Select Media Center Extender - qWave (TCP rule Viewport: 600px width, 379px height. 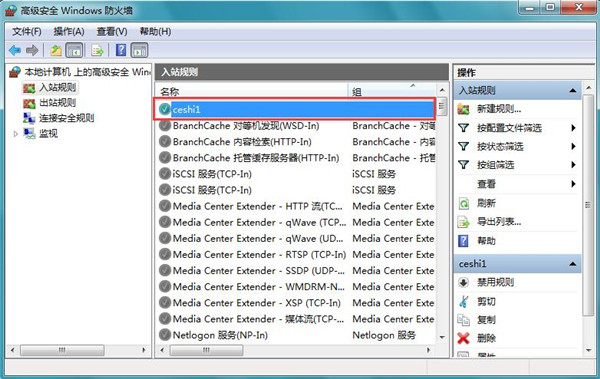[x=259, y=222]
